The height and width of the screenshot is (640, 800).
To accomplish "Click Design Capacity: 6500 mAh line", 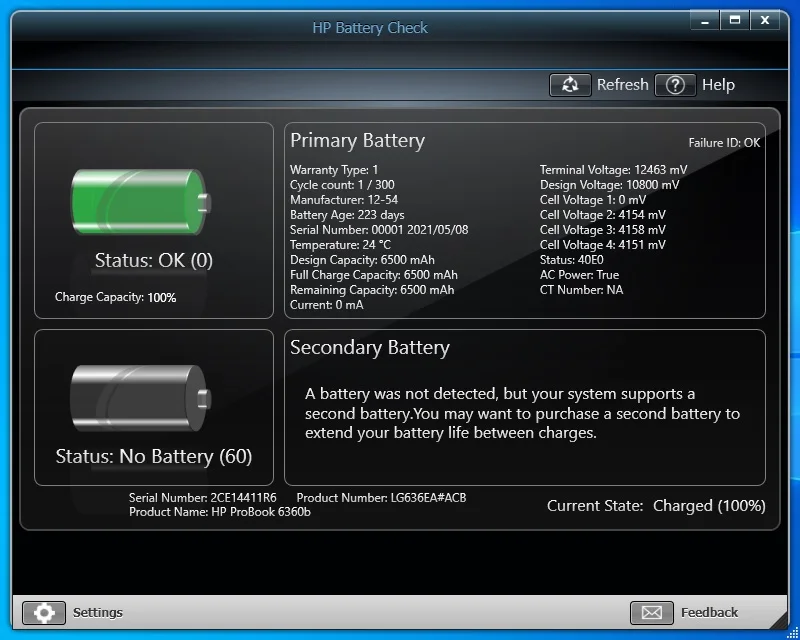I will [362, 260].
